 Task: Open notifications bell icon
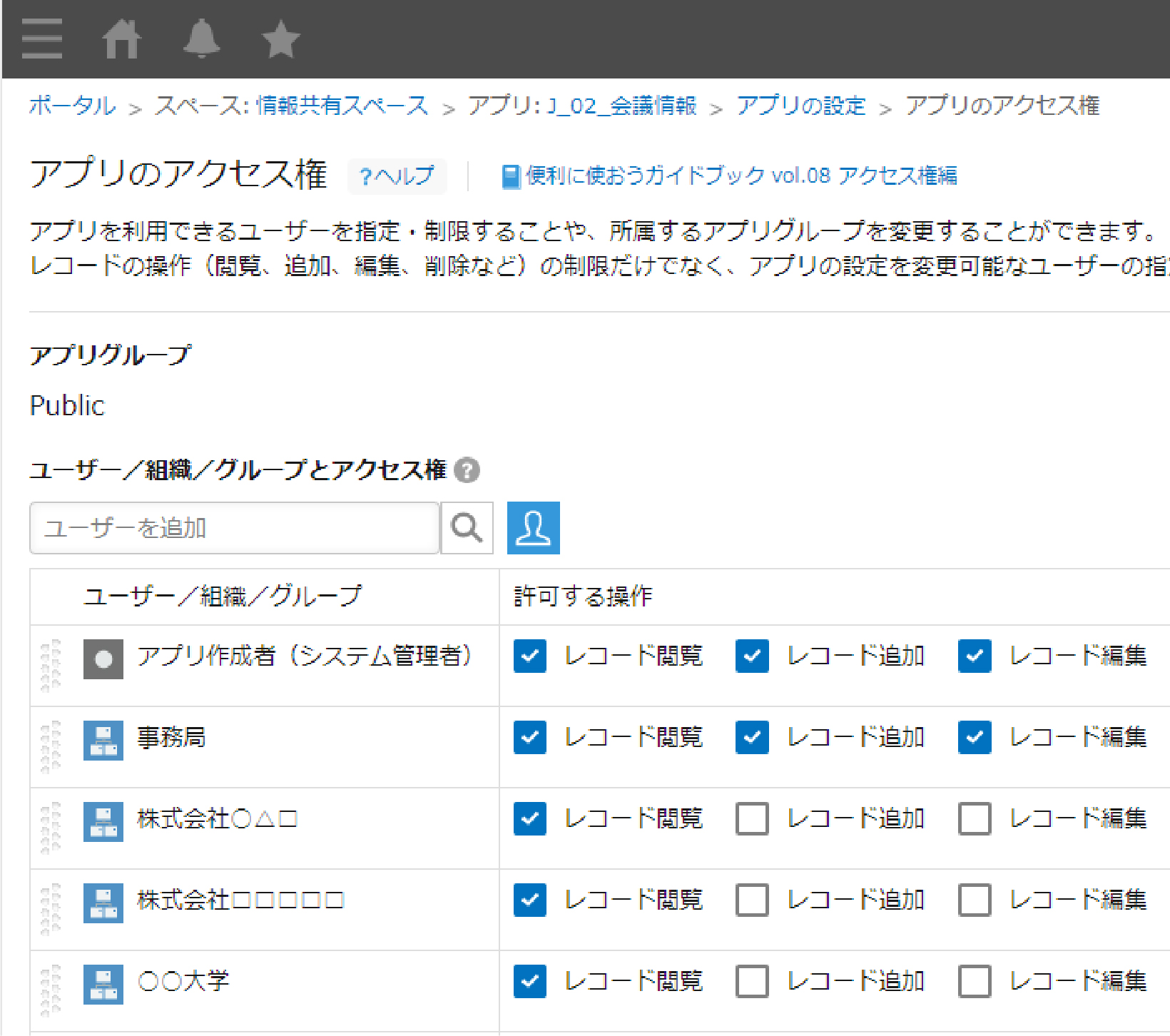[x=202, y=39]
